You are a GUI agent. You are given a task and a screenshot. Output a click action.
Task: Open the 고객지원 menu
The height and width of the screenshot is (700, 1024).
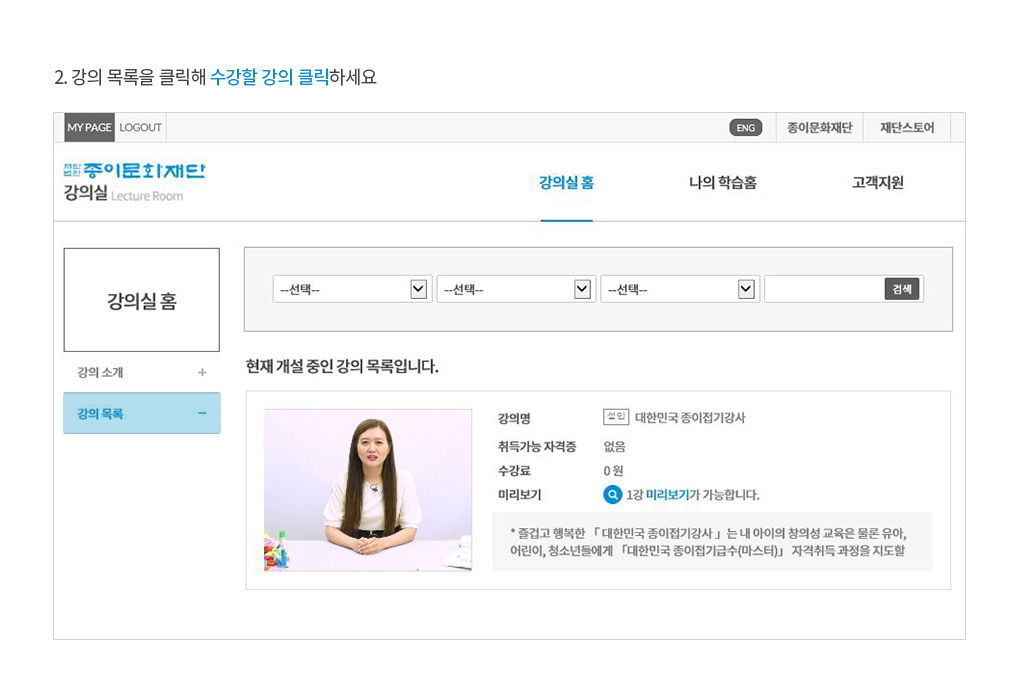pyautogui.click(x=877, y=183)
